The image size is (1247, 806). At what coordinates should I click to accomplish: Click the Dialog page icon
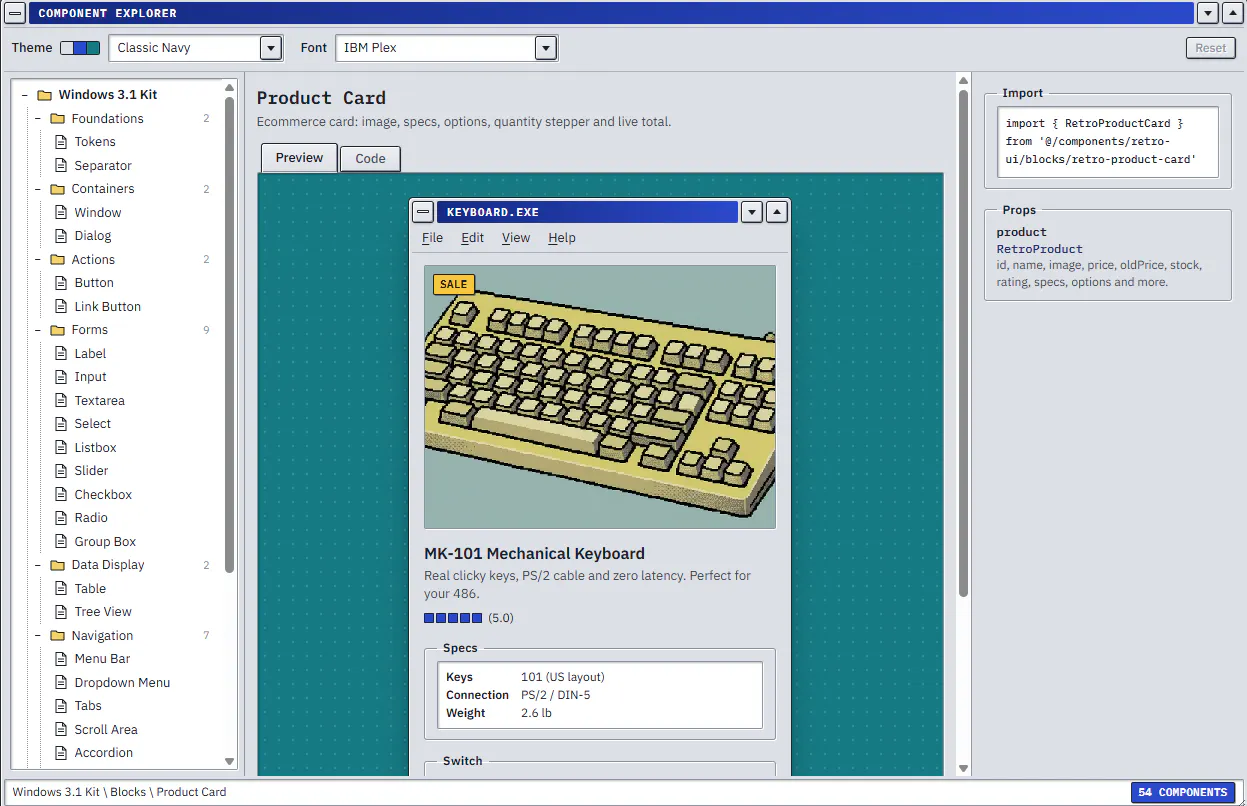pyautogui.click(x=60, y=236)
